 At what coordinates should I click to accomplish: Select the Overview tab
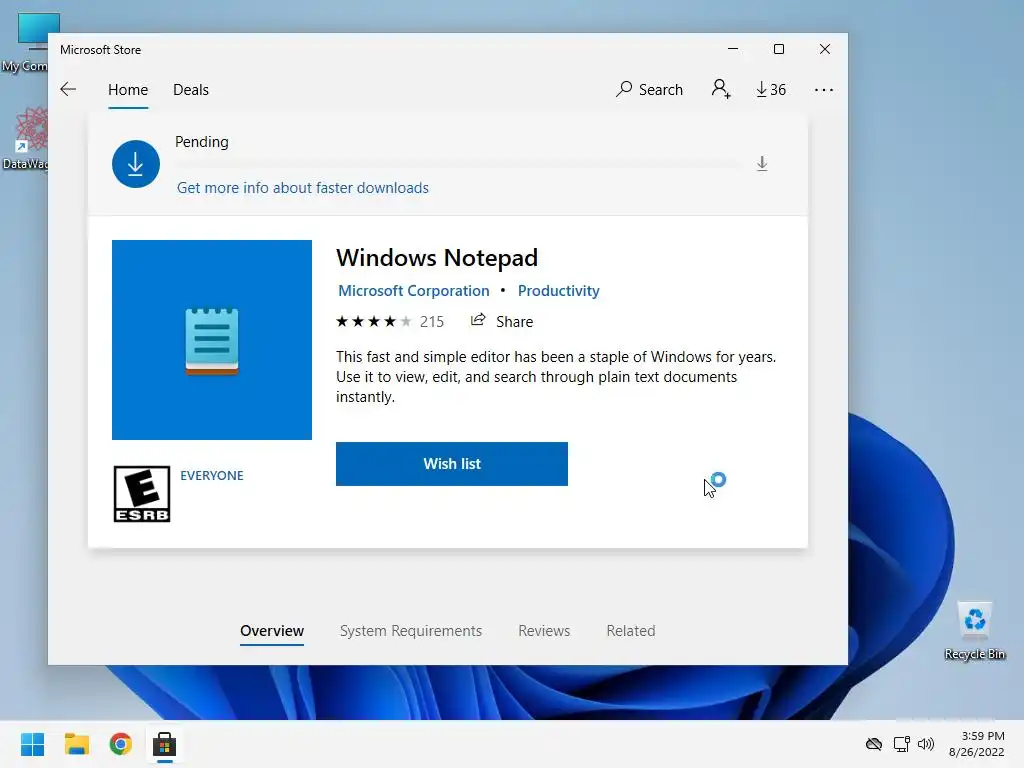(272, 631)
